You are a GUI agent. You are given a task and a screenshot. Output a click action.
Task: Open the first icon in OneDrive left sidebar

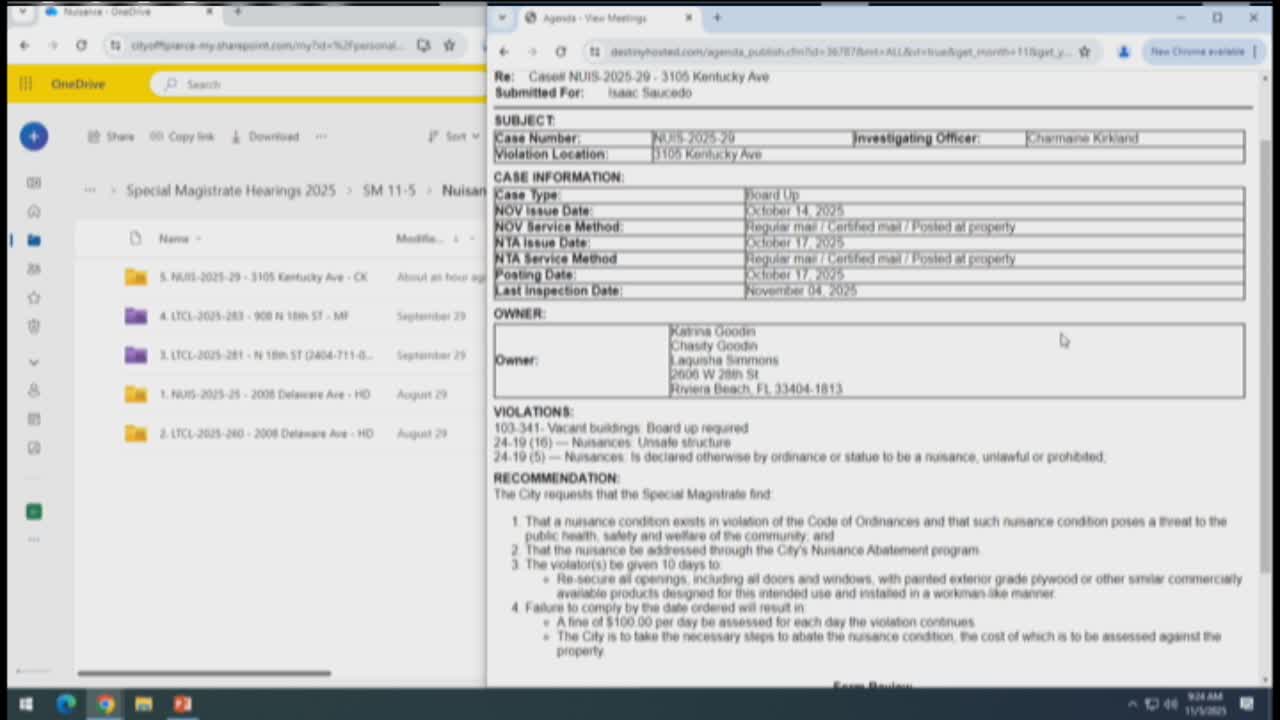pos(34,183)
